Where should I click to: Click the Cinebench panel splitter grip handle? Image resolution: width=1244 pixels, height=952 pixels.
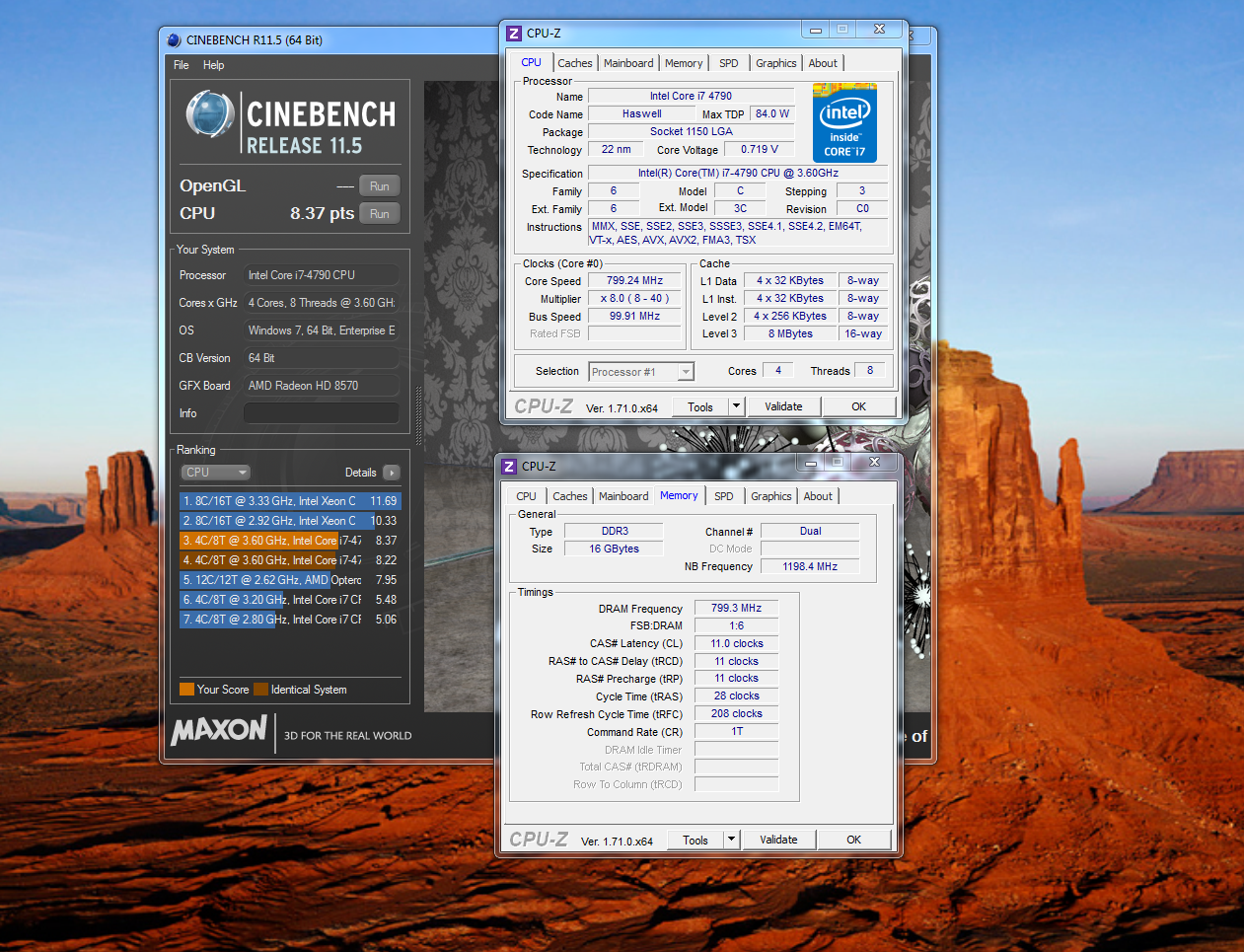418,414
